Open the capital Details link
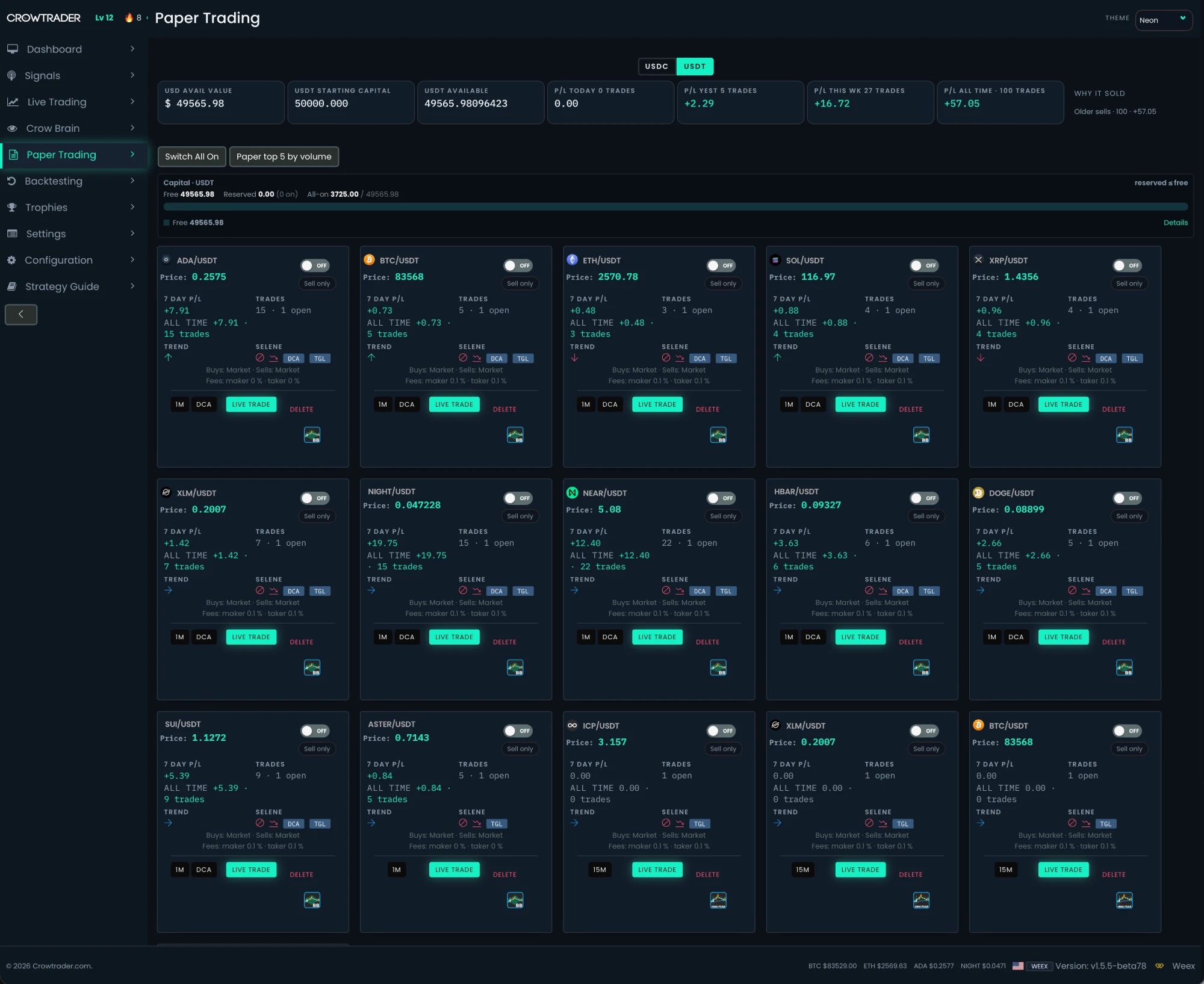The image size is (1204, 984). pyautogui.click(x=1175, y=223)
